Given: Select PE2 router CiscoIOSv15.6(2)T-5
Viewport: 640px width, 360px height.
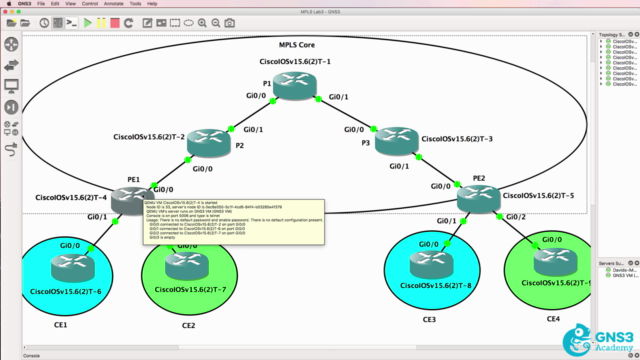Looking at the screenshot, I should click(479, 199).
